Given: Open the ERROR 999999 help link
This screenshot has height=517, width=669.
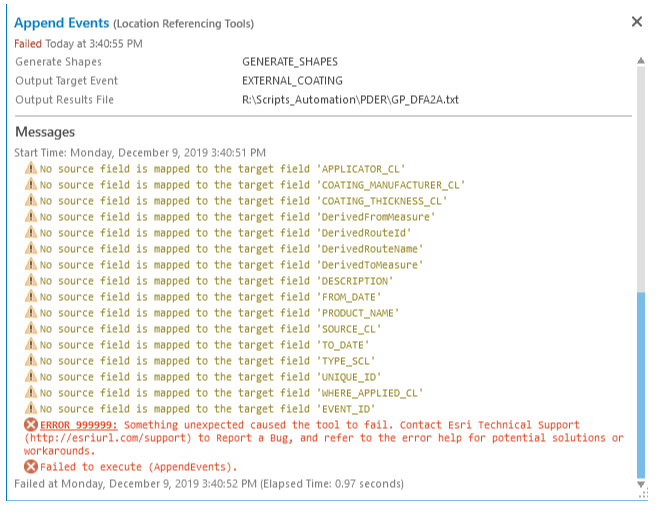Looking at the screenshot, I should click(x=79, y=426).
